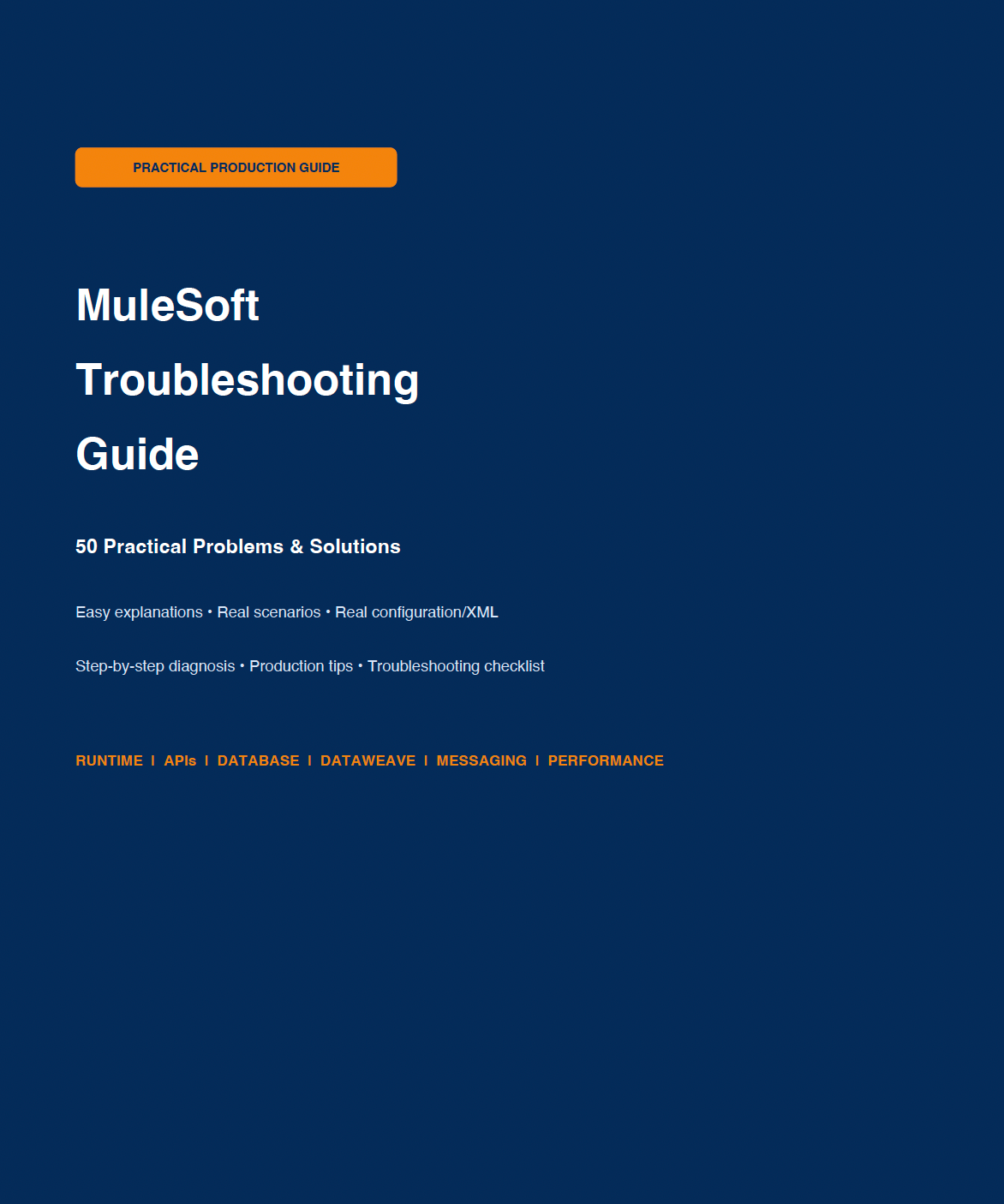This screenshot has height=1204, width=1004.
Task: Select the 'MuleSoft' title word
Action: click(x=168, y=305)
